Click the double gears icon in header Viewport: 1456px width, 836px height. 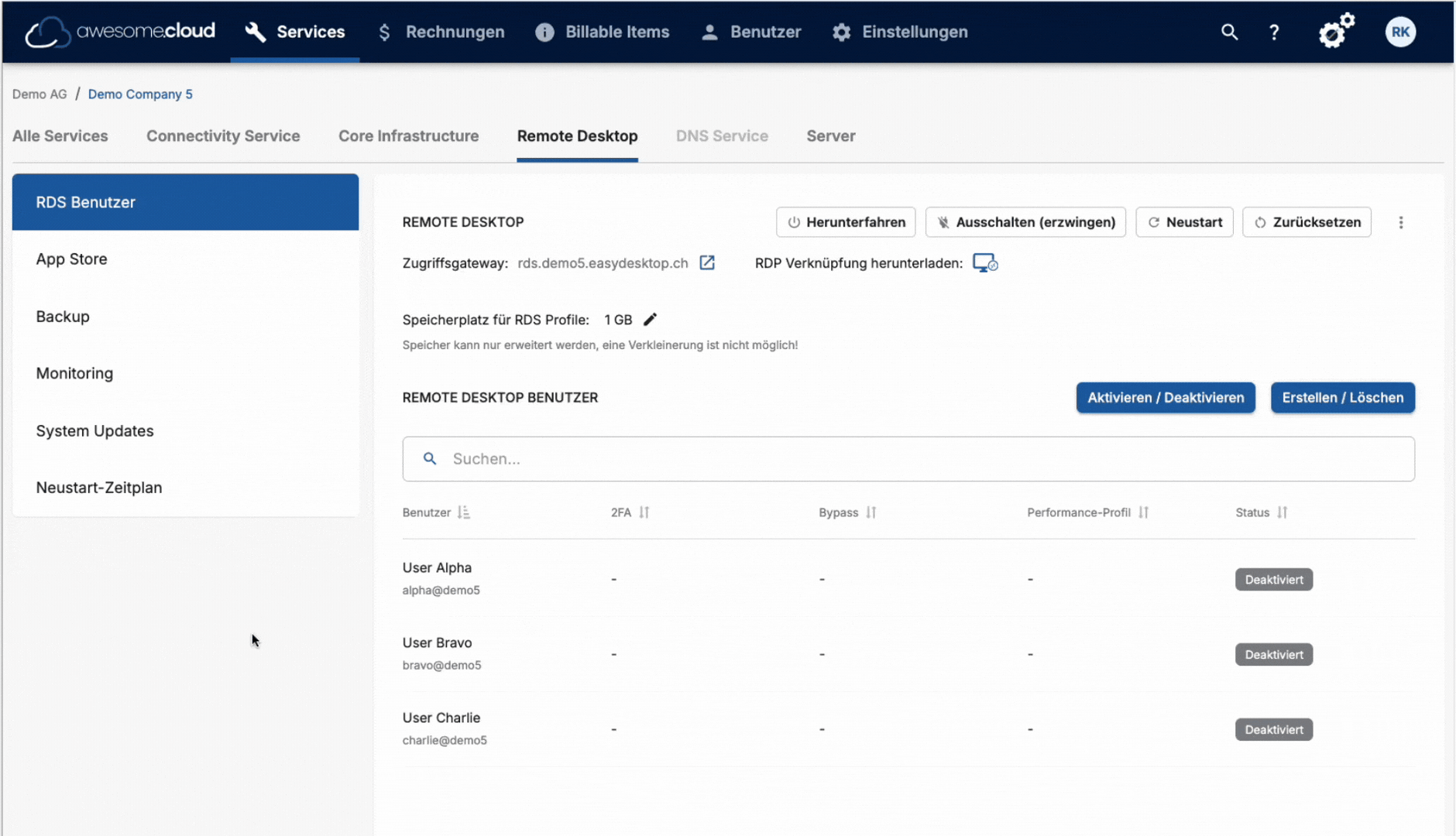[x=1336, y=31]
